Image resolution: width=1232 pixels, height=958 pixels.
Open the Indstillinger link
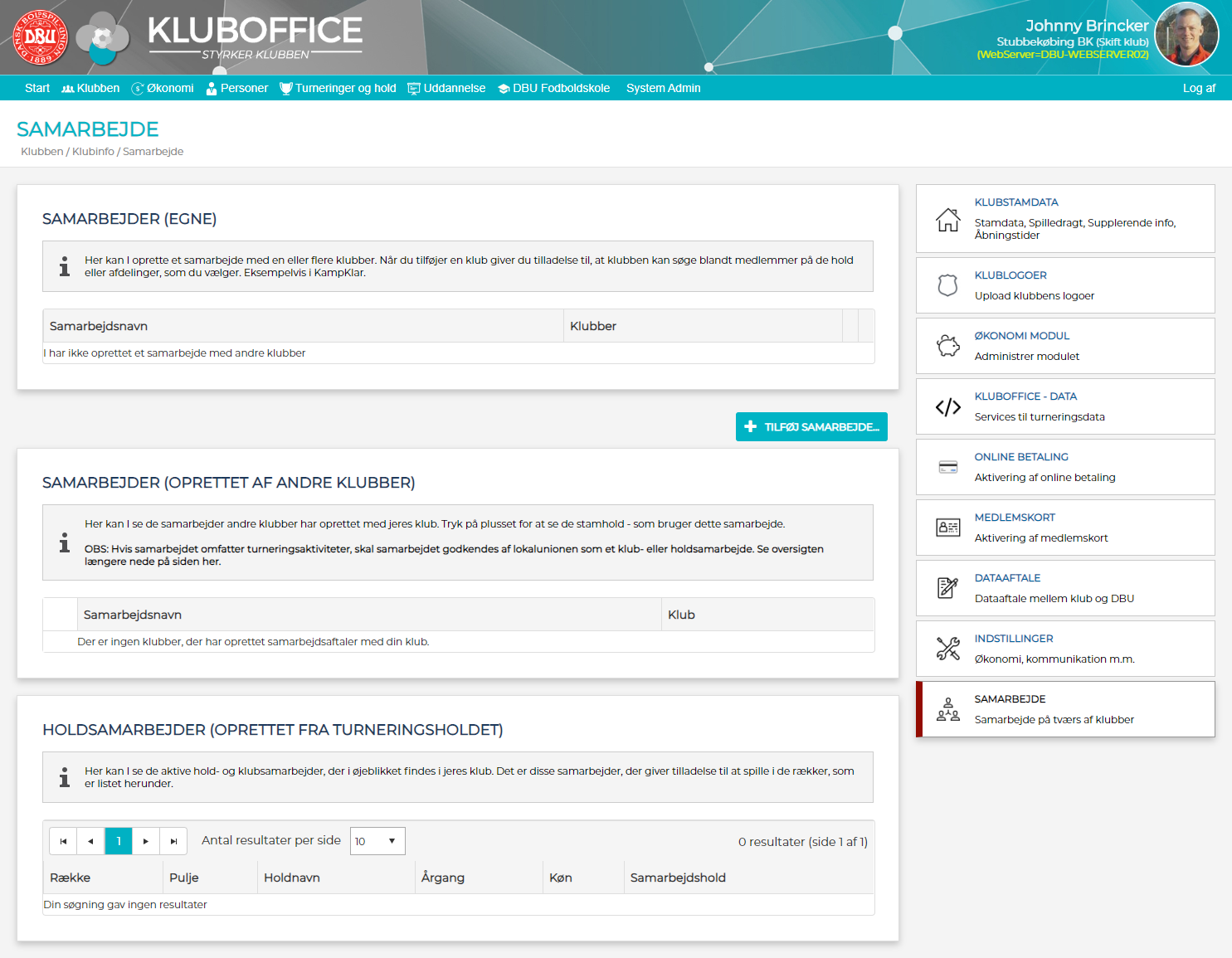[x=1014, y=639]
